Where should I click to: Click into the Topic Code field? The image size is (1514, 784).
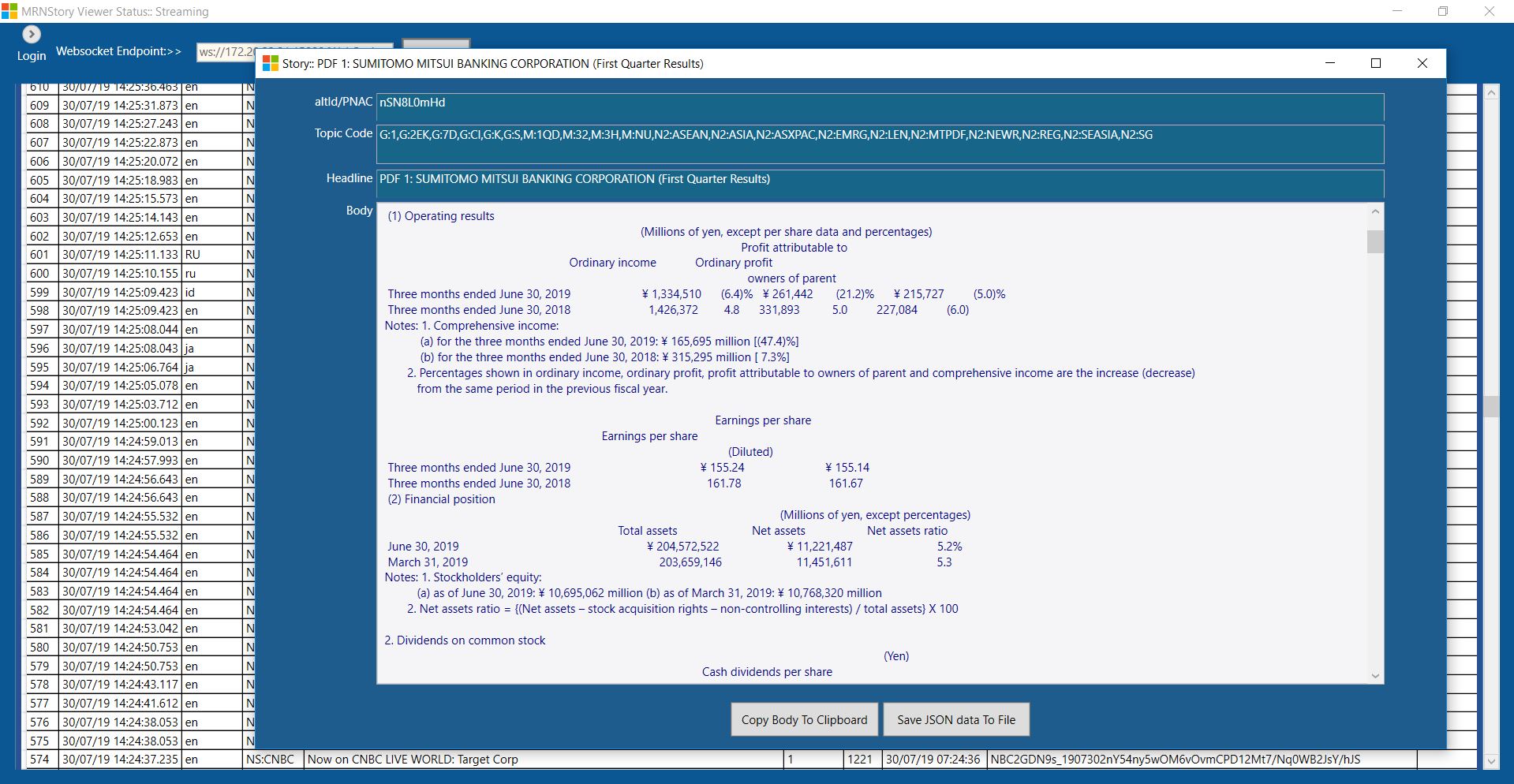coord(880,144)
